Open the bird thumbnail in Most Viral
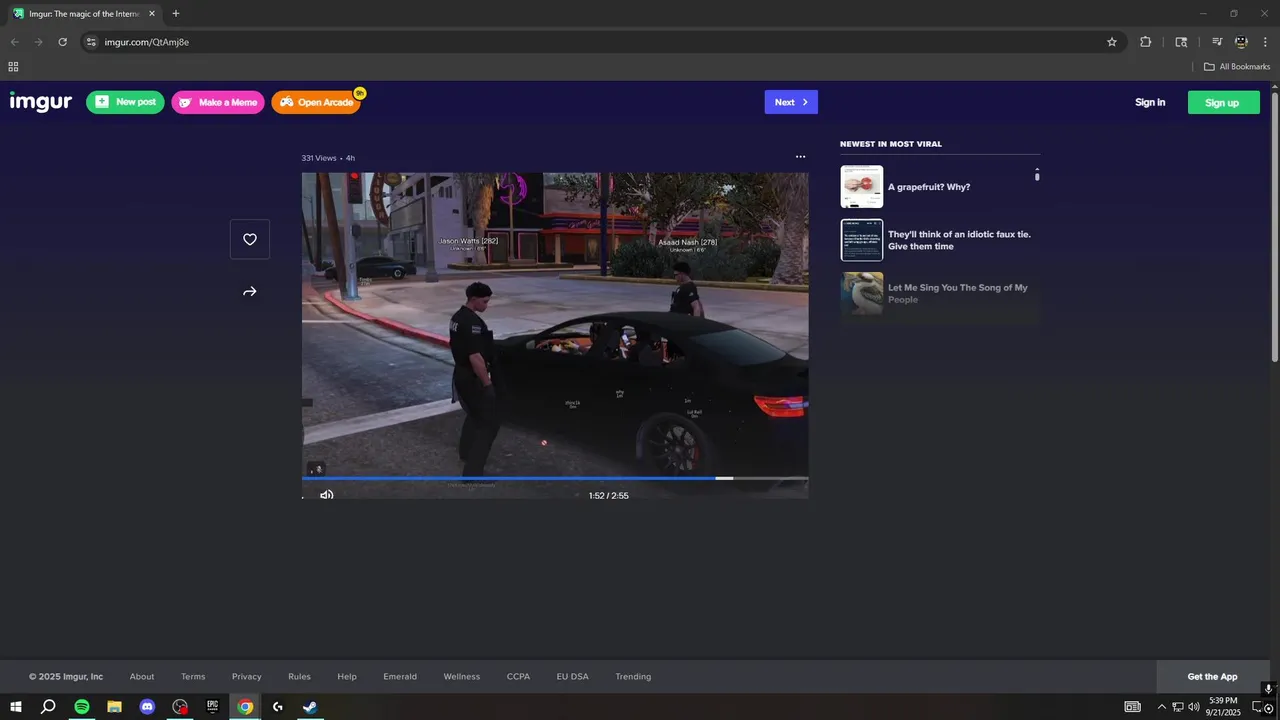This screenshot has height=720, width=1280. (x=862, y=293)
